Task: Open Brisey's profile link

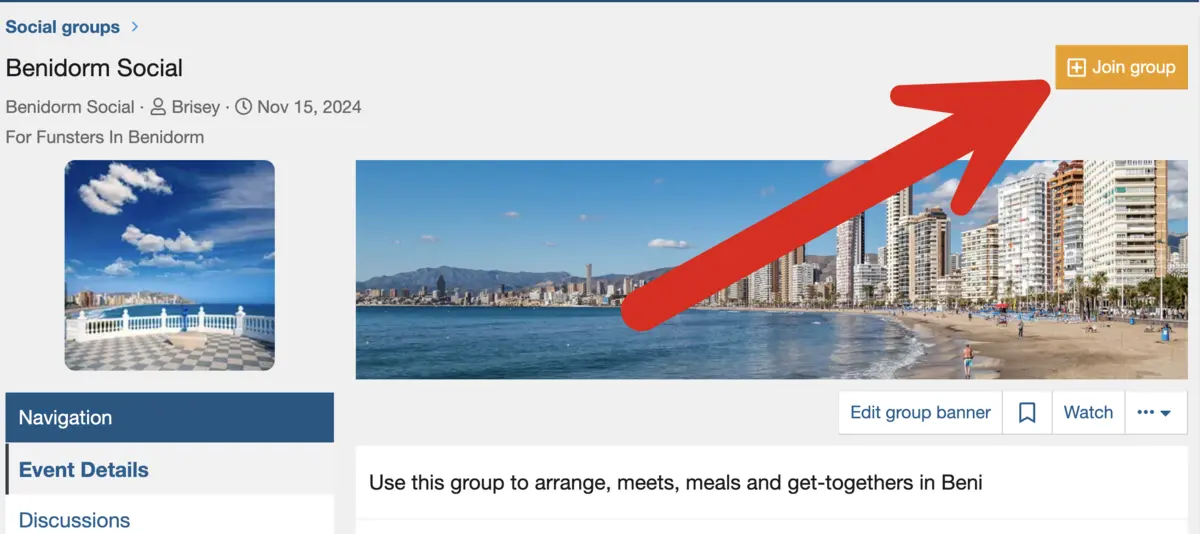Action: click(195, 107)
